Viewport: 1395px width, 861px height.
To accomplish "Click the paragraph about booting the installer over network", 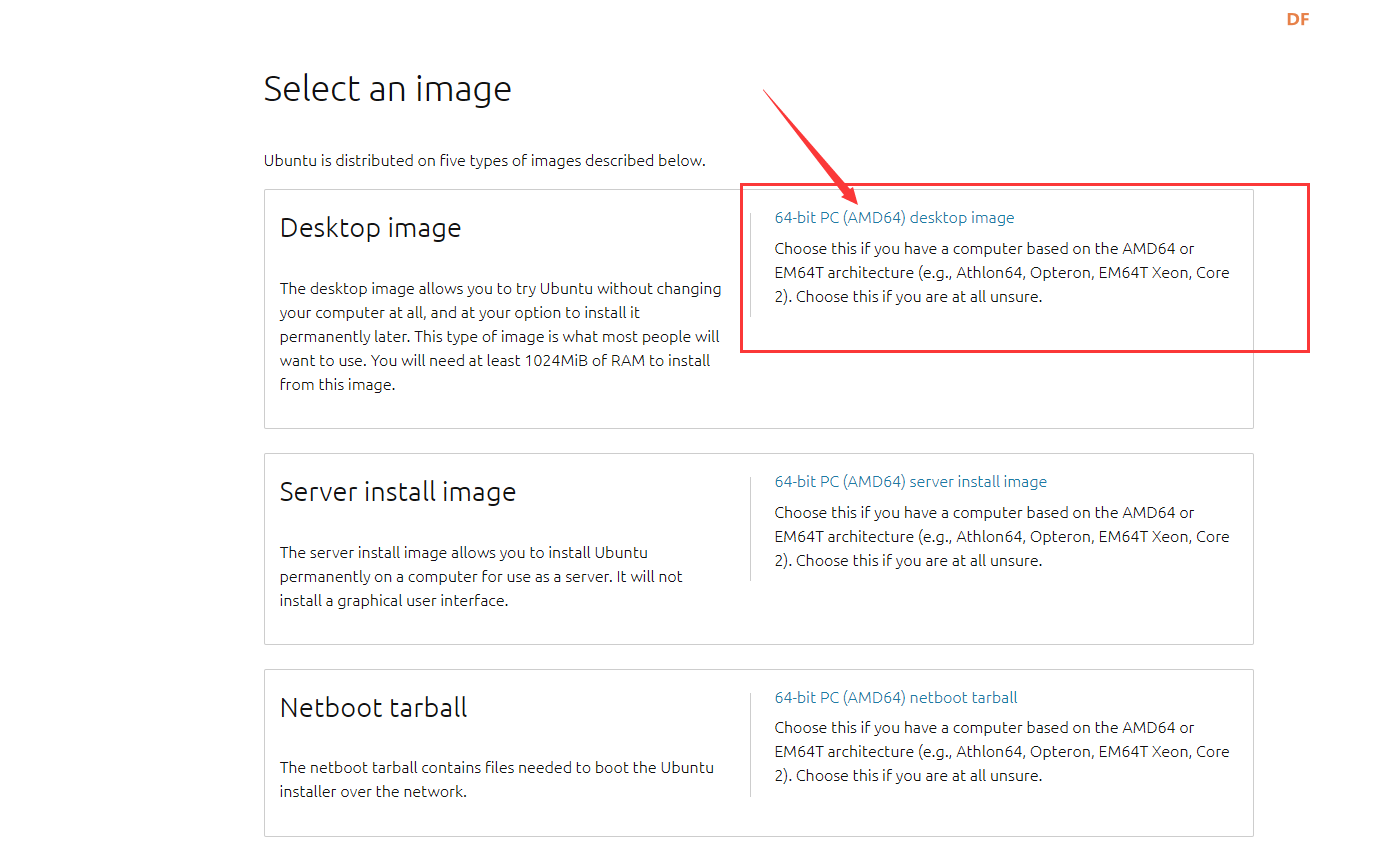I will pyautogui.click(x=496, y=780).
